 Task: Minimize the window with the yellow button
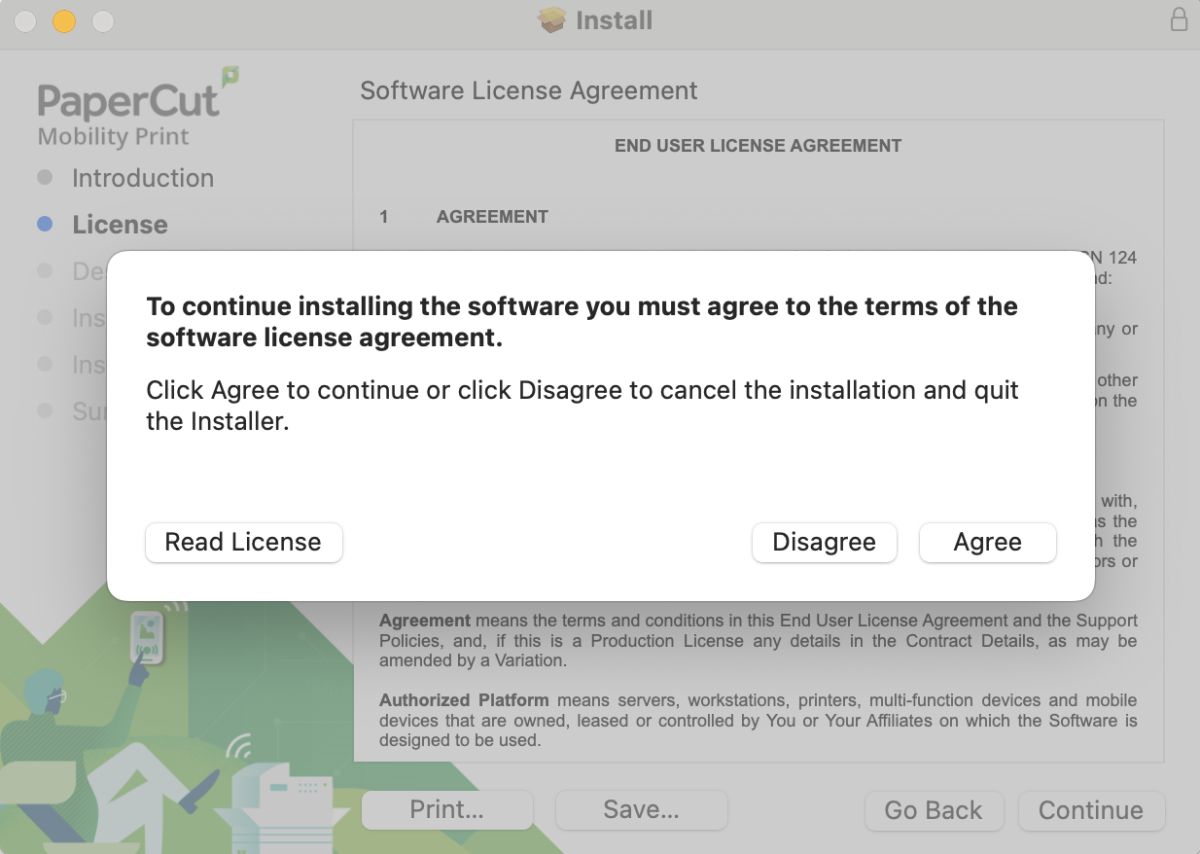click(64, 21)
